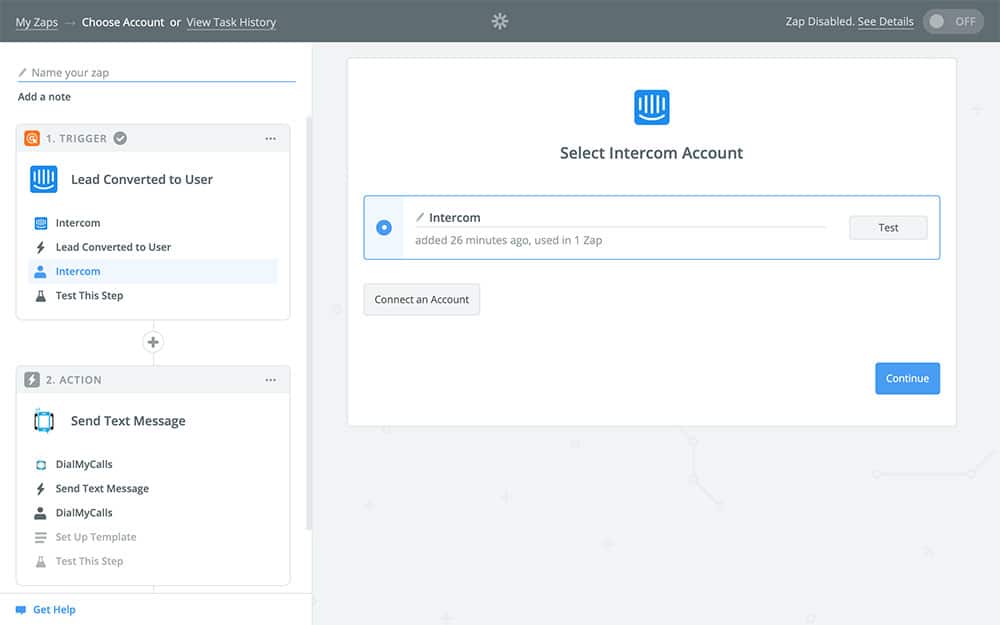The width and height of the screenshot is (1000, 625).
Task: Toggle the Zap ON/OFF switch
Action: [952, 21]
